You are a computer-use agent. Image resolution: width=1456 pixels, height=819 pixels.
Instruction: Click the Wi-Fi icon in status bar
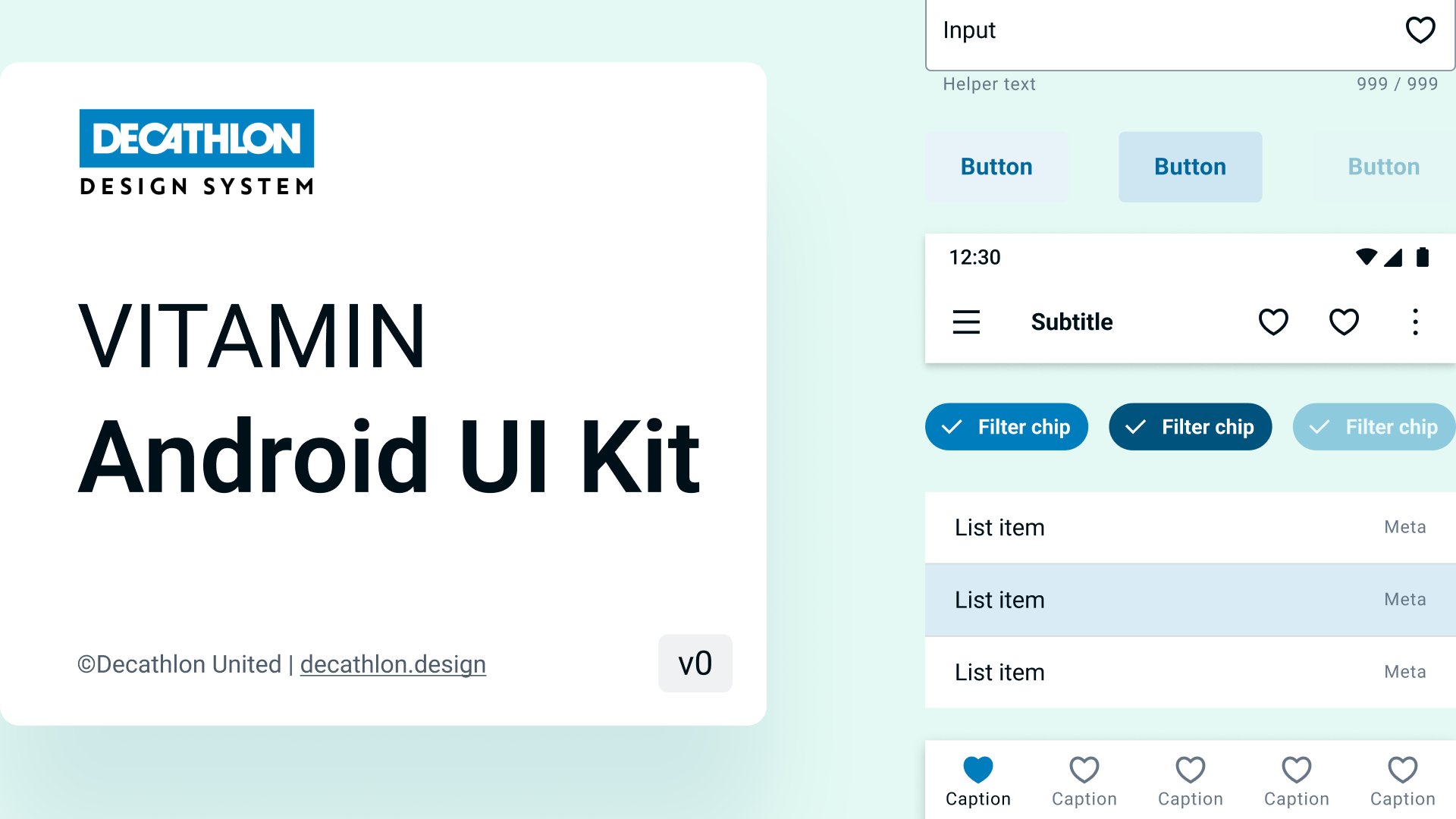click(1366, 257)
